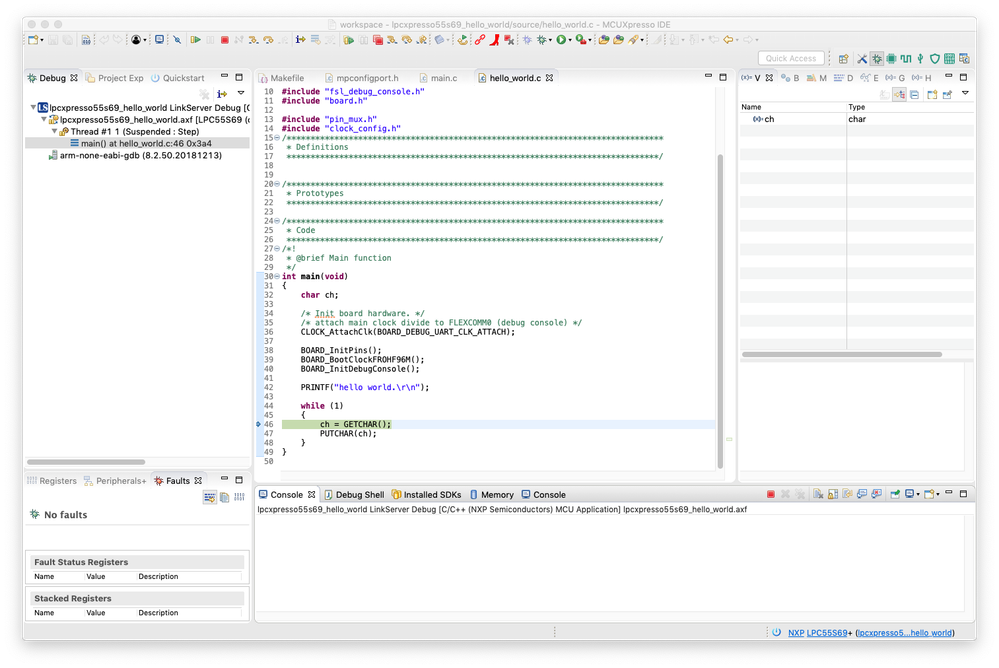This screenshot has width=999, height=668.
Task: Click the Step Over icon in toolbar
Action: pos(268,40)
